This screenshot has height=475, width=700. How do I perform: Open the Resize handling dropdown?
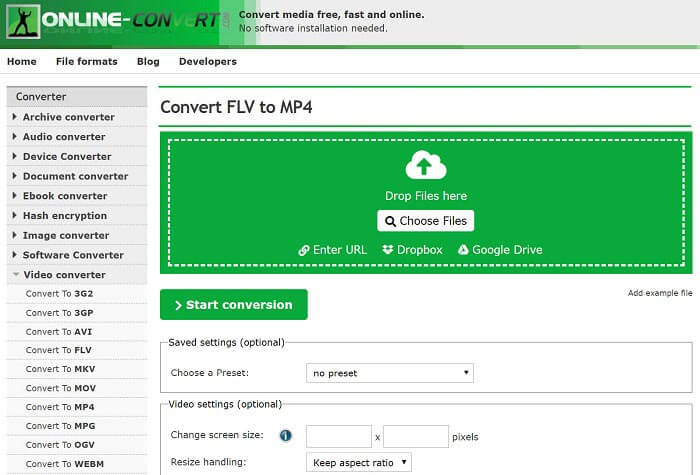(x=358, y=462)
